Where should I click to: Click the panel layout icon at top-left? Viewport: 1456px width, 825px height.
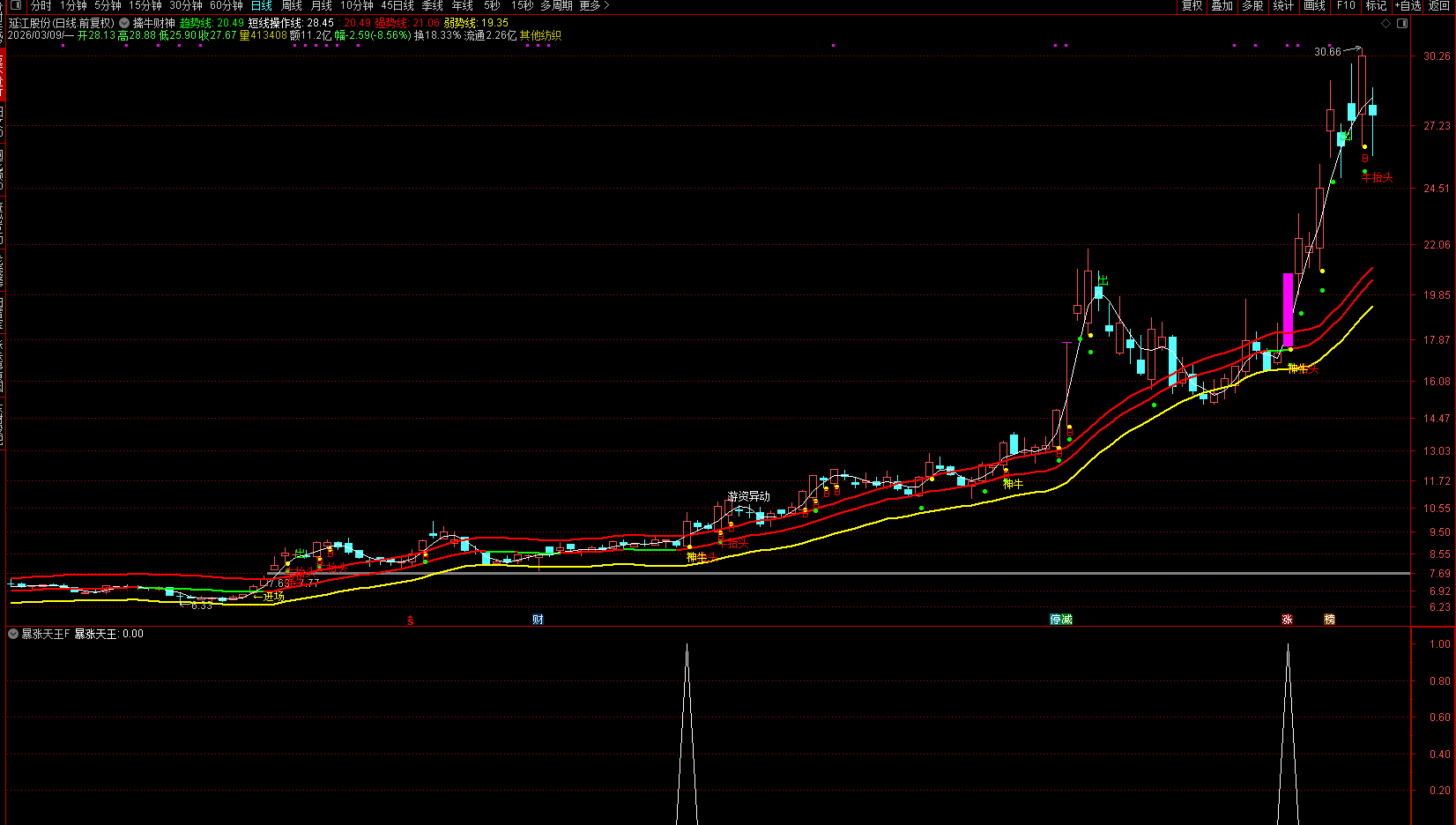[x=15, y=5]
